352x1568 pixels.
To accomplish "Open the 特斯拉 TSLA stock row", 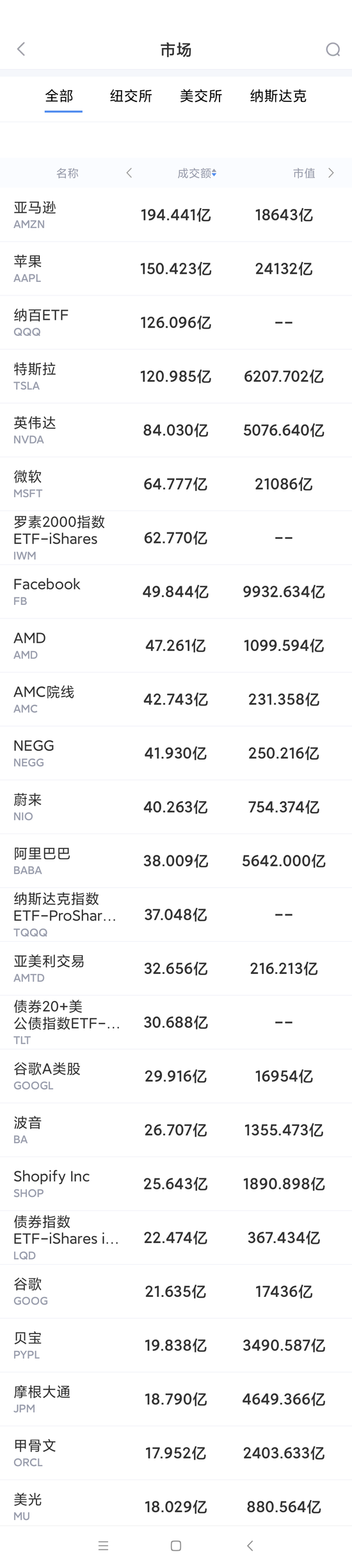I will [x=176, y=376].
